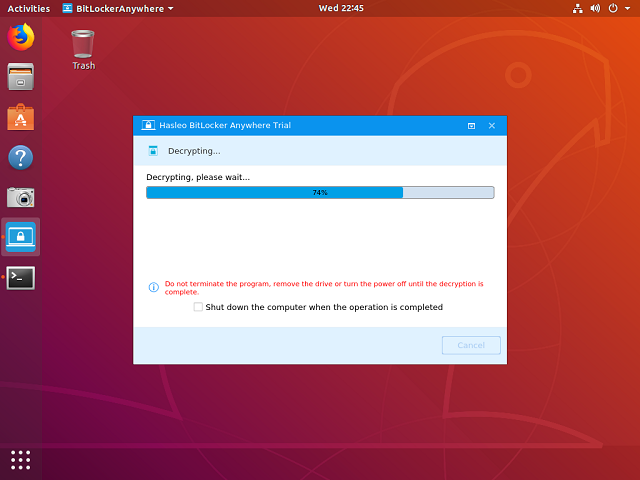Click the Cancel button
This screenshot has width=640, height=480.
tap(471, 345)
